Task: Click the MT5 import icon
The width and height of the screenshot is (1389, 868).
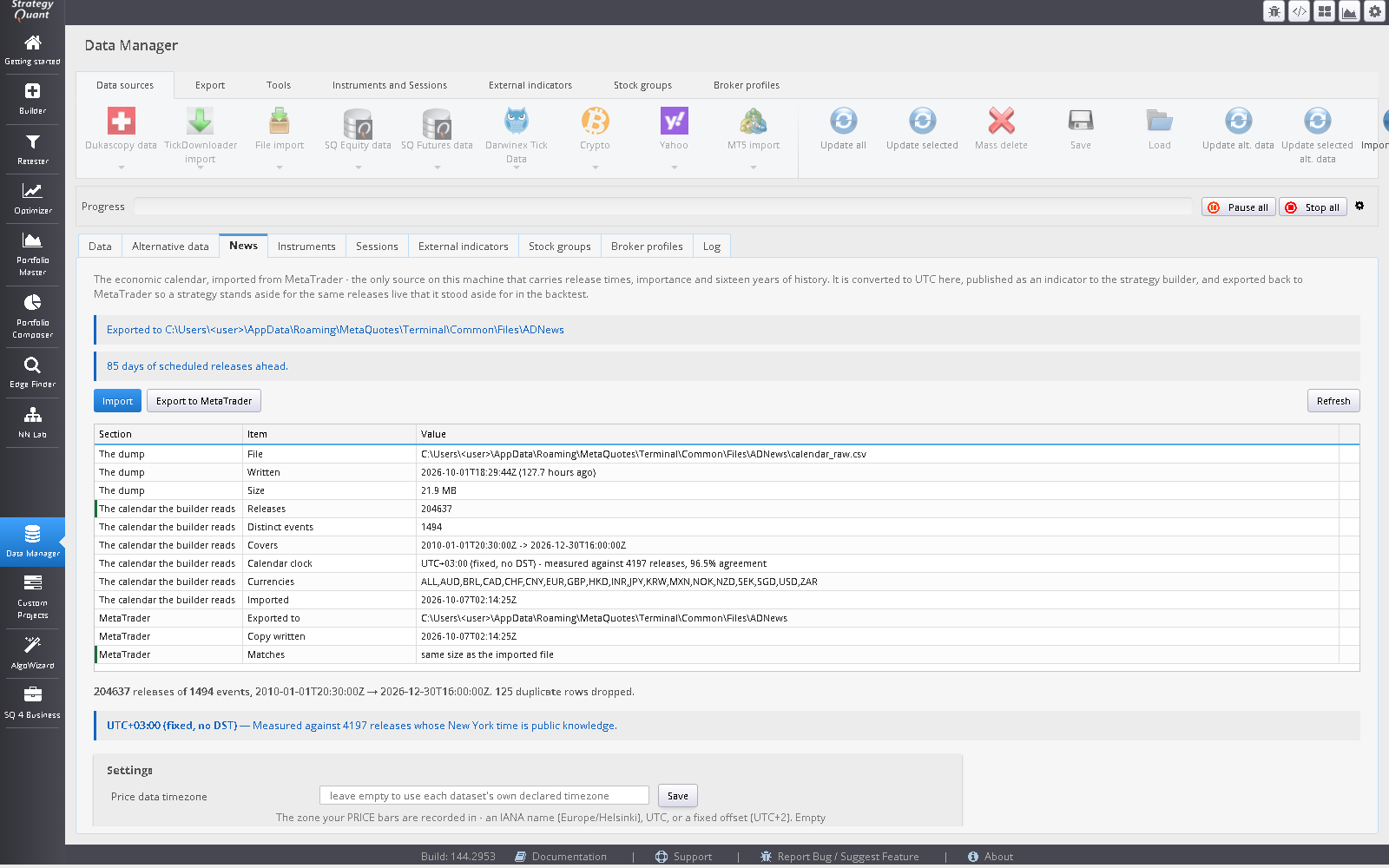Action: [x=754, y=121]
